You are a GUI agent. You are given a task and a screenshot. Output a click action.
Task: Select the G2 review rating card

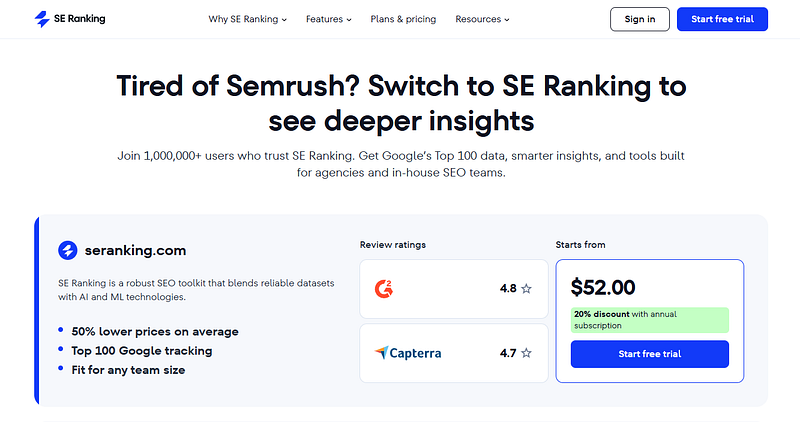pyautogui.click(x=454, y=289)
